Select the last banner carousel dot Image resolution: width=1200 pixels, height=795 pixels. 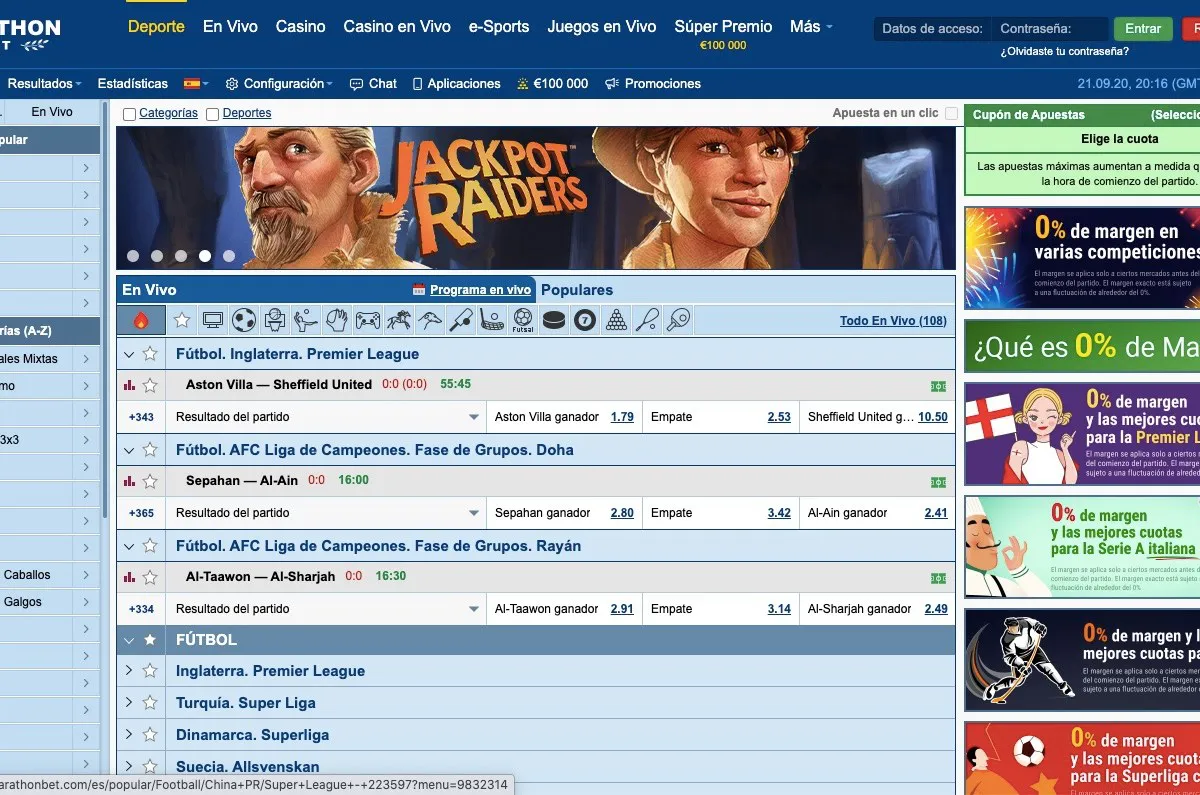point(229,256)
